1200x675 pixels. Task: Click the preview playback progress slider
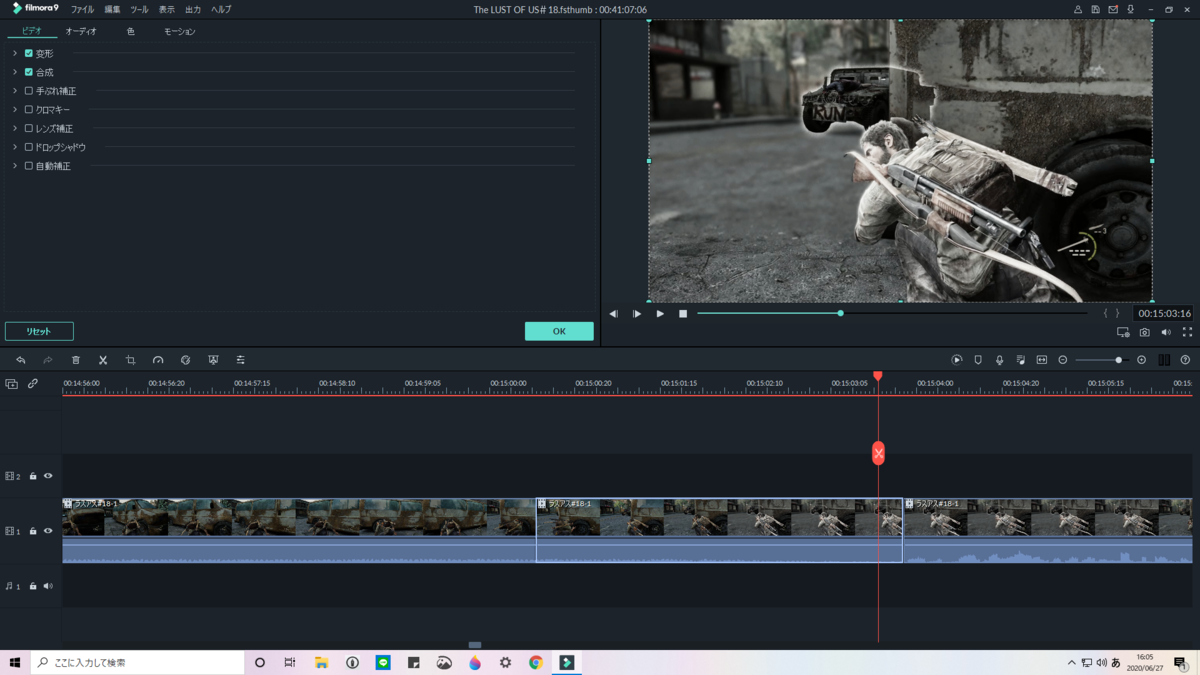click(x=892, y=314)
